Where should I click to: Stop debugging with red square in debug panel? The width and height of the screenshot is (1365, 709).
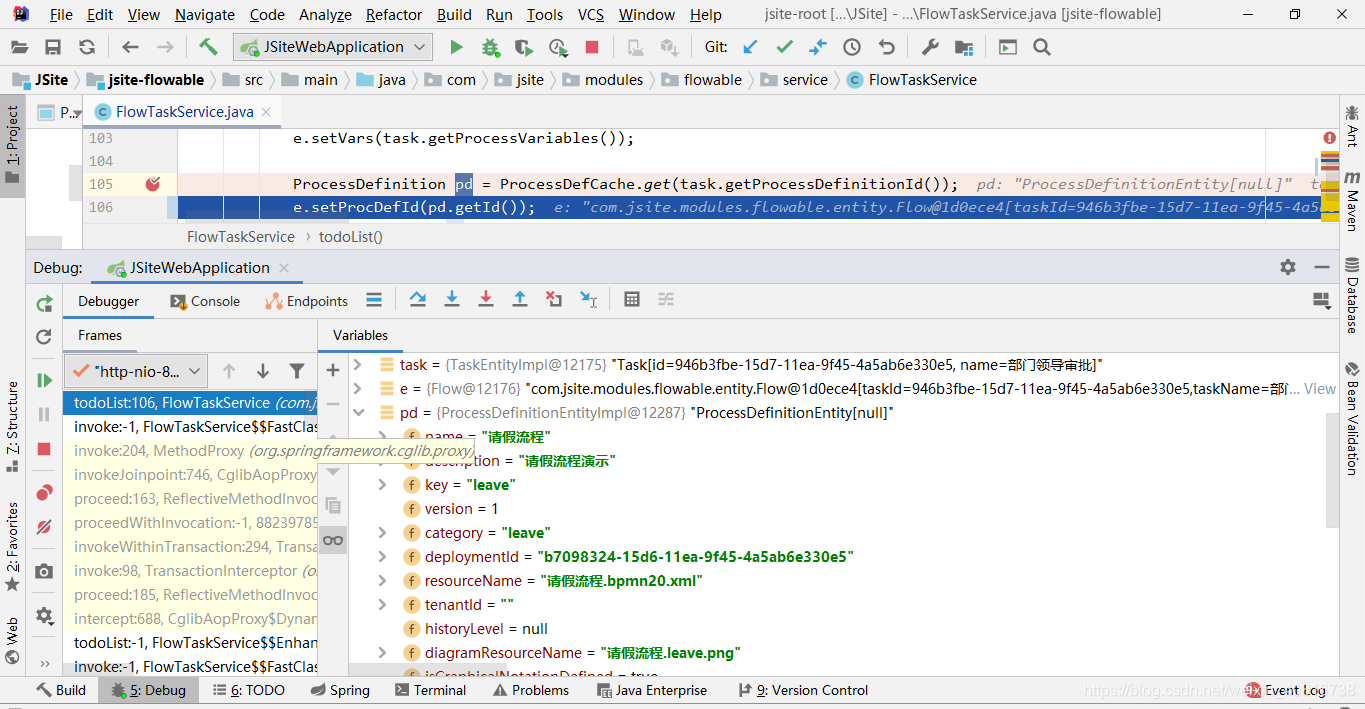tap(44, 449)
